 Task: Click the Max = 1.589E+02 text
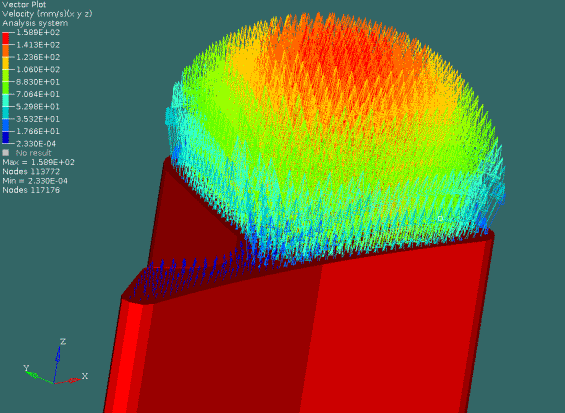coord(39,162)
